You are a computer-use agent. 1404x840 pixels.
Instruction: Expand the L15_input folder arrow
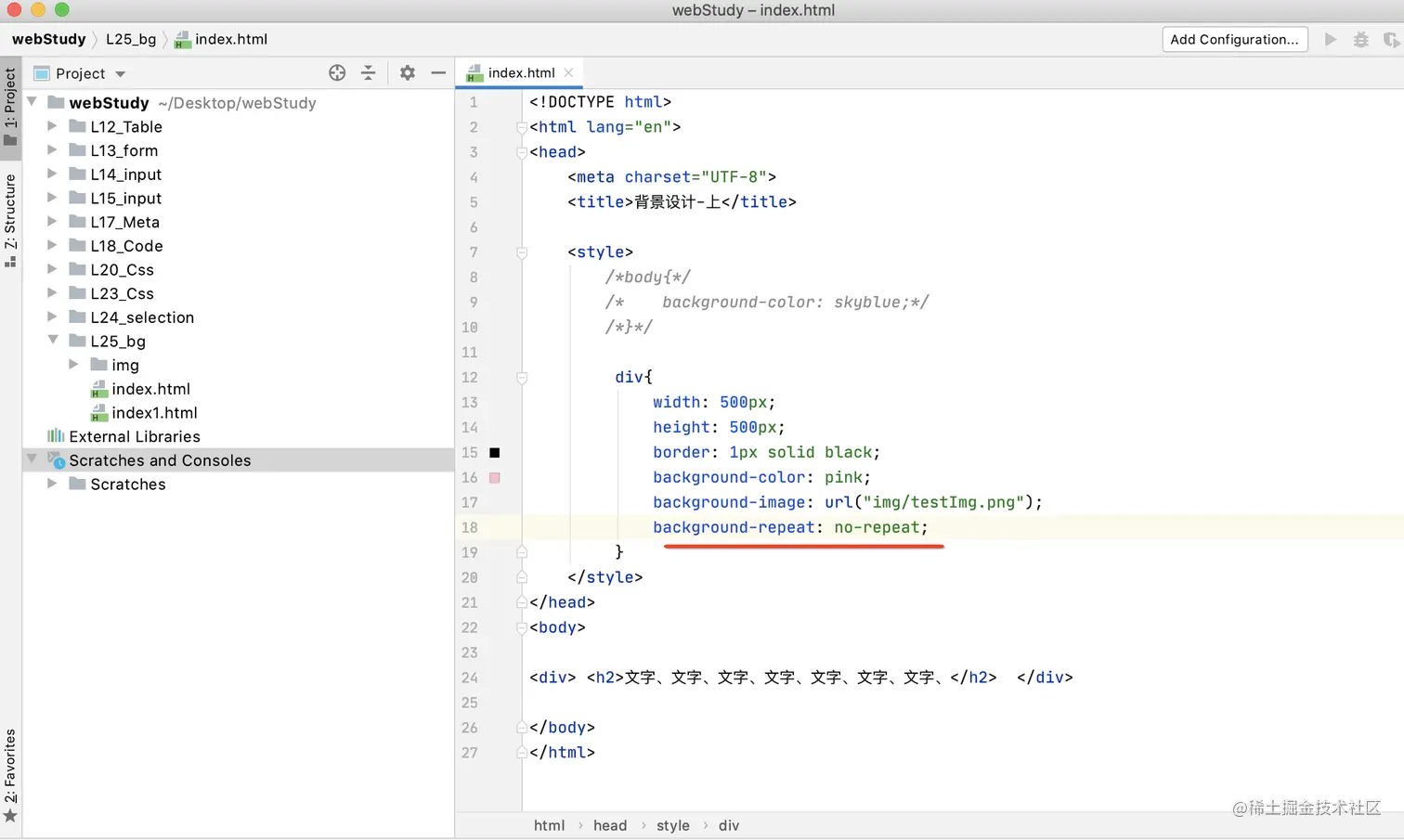point(52,198)
